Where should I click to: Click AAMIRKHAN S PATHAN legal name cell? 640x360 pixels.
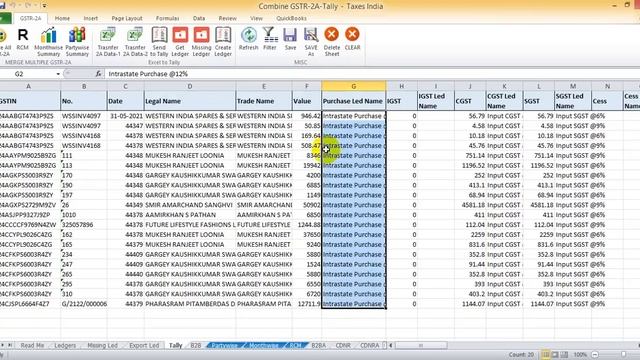tap(190, 215)
